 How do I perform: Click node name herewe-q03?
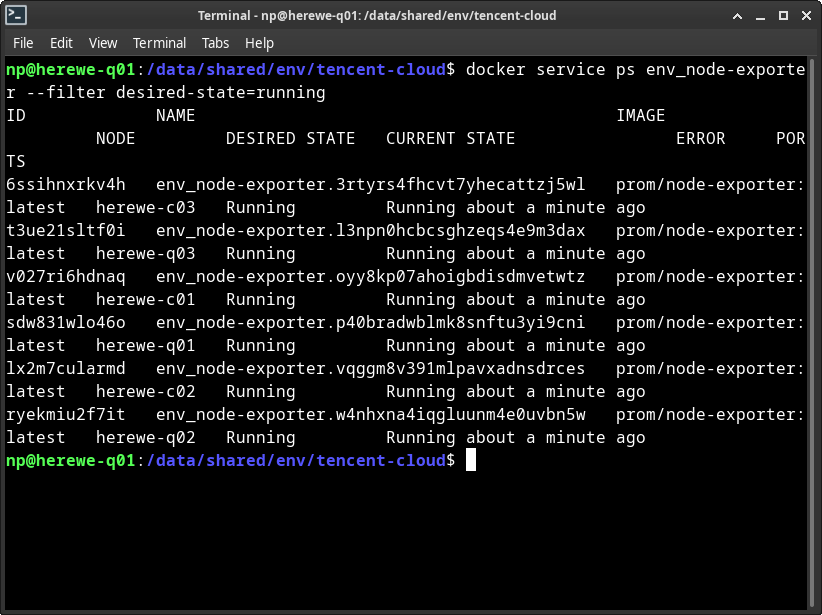[x=146, y=254]
